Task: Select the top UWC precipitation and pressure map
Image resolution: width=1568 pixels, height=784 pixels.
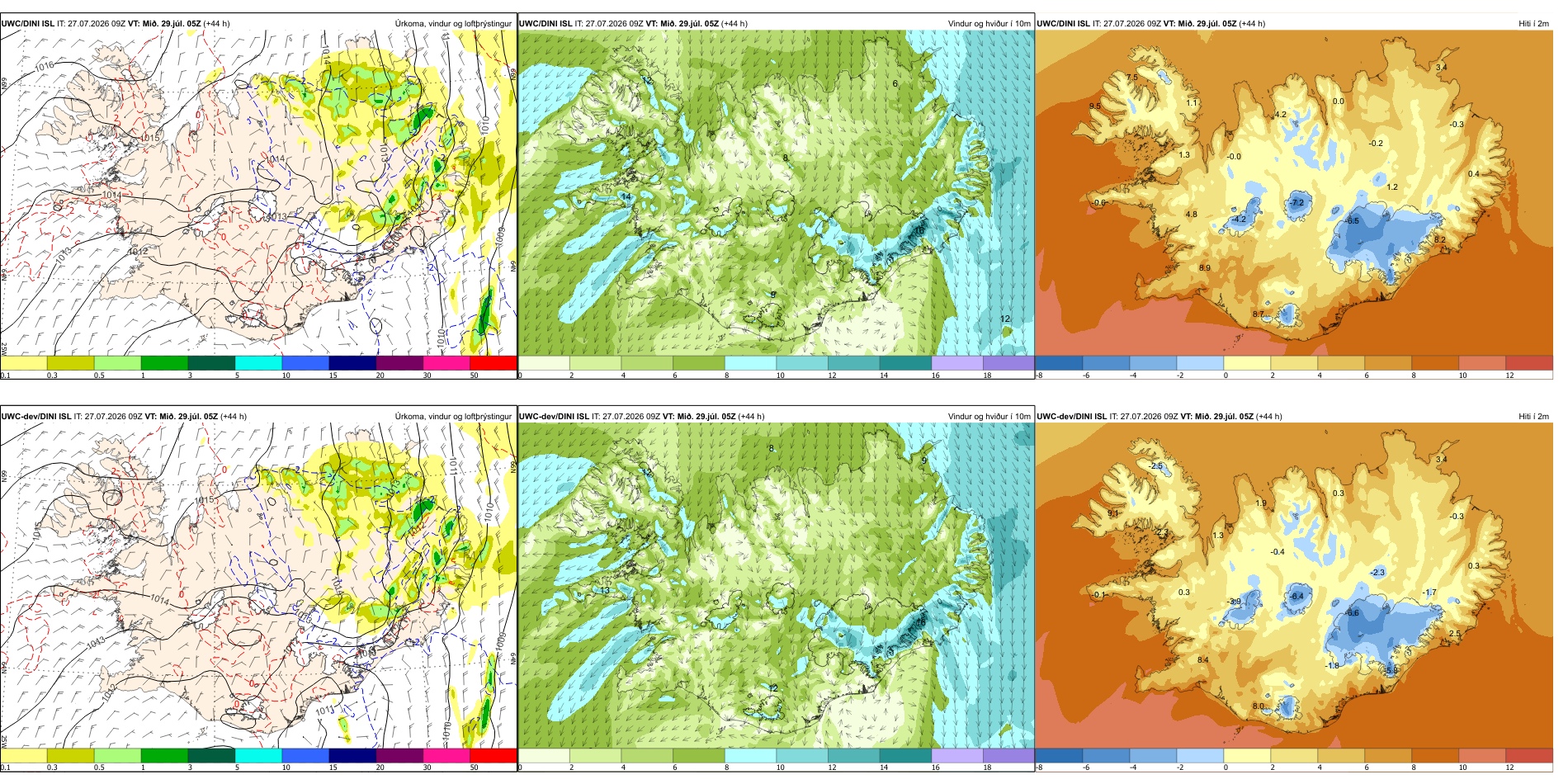Action: (258, 193)
